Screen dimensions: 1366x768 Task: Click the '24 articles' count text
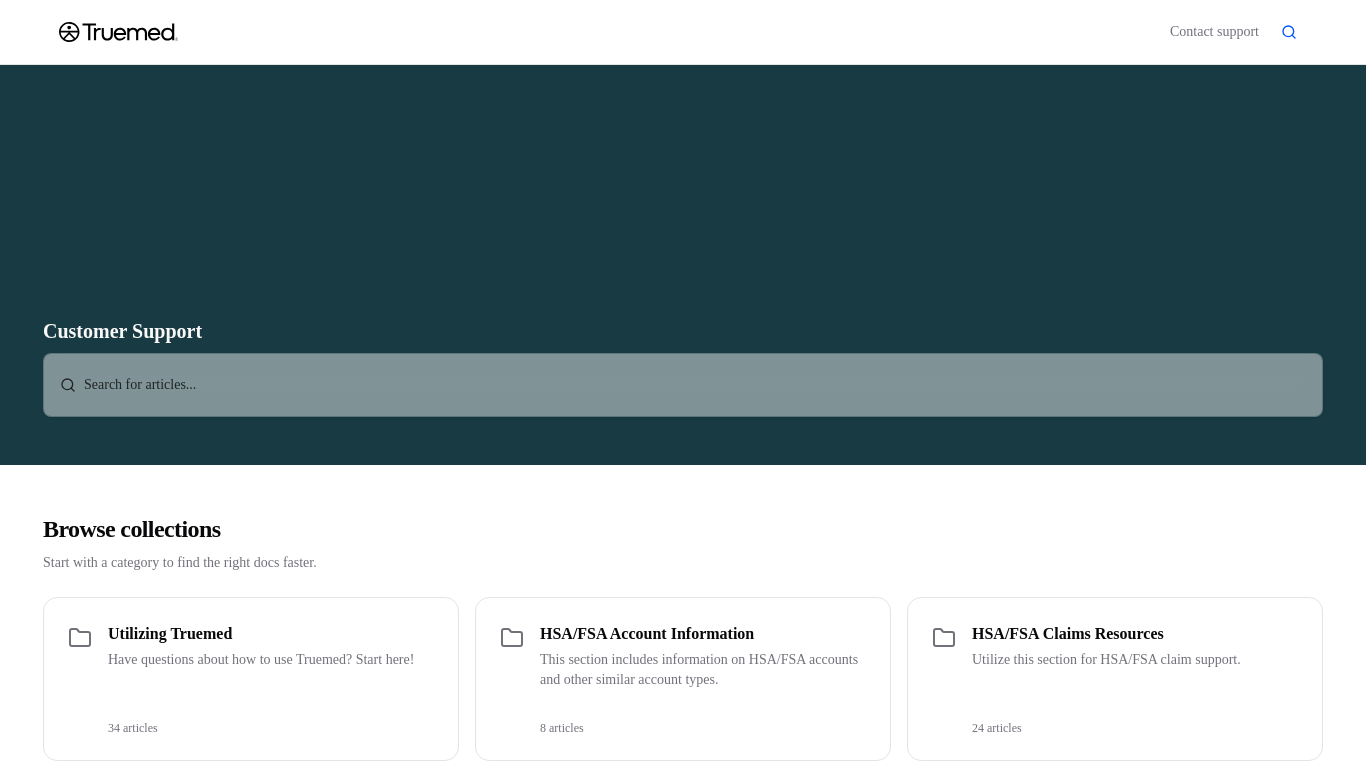tap(997, 728)
